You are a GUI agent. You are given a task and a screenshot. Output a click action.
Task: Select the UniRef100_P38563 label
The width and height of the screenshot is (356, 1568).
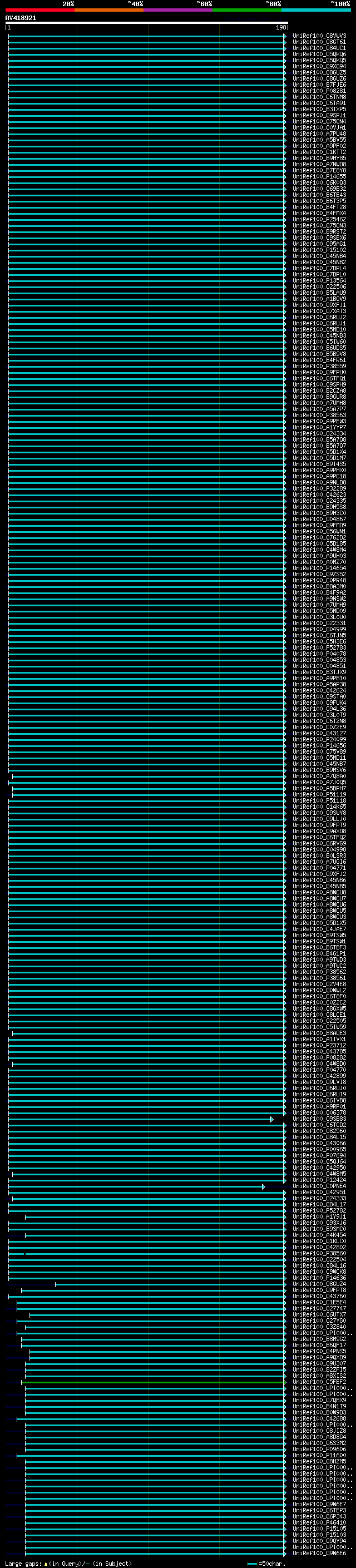click(x=319, y=415)
